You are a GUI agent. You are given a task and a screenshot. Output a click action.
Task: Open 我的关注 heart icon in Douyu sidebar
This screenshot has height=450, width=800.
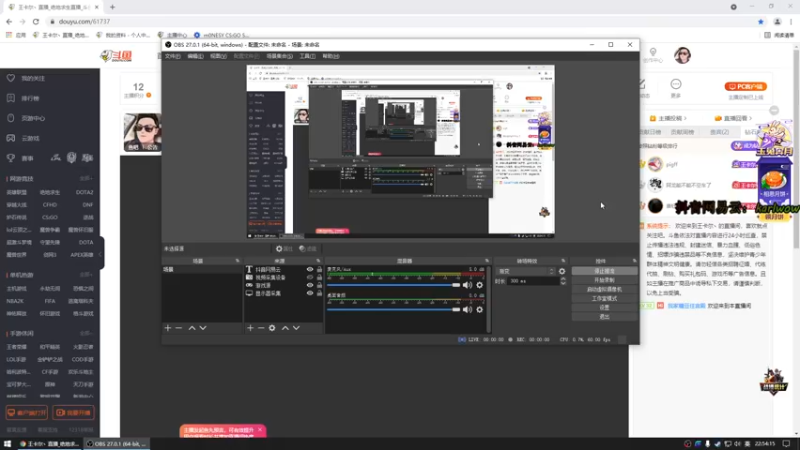tap(11, 78)
